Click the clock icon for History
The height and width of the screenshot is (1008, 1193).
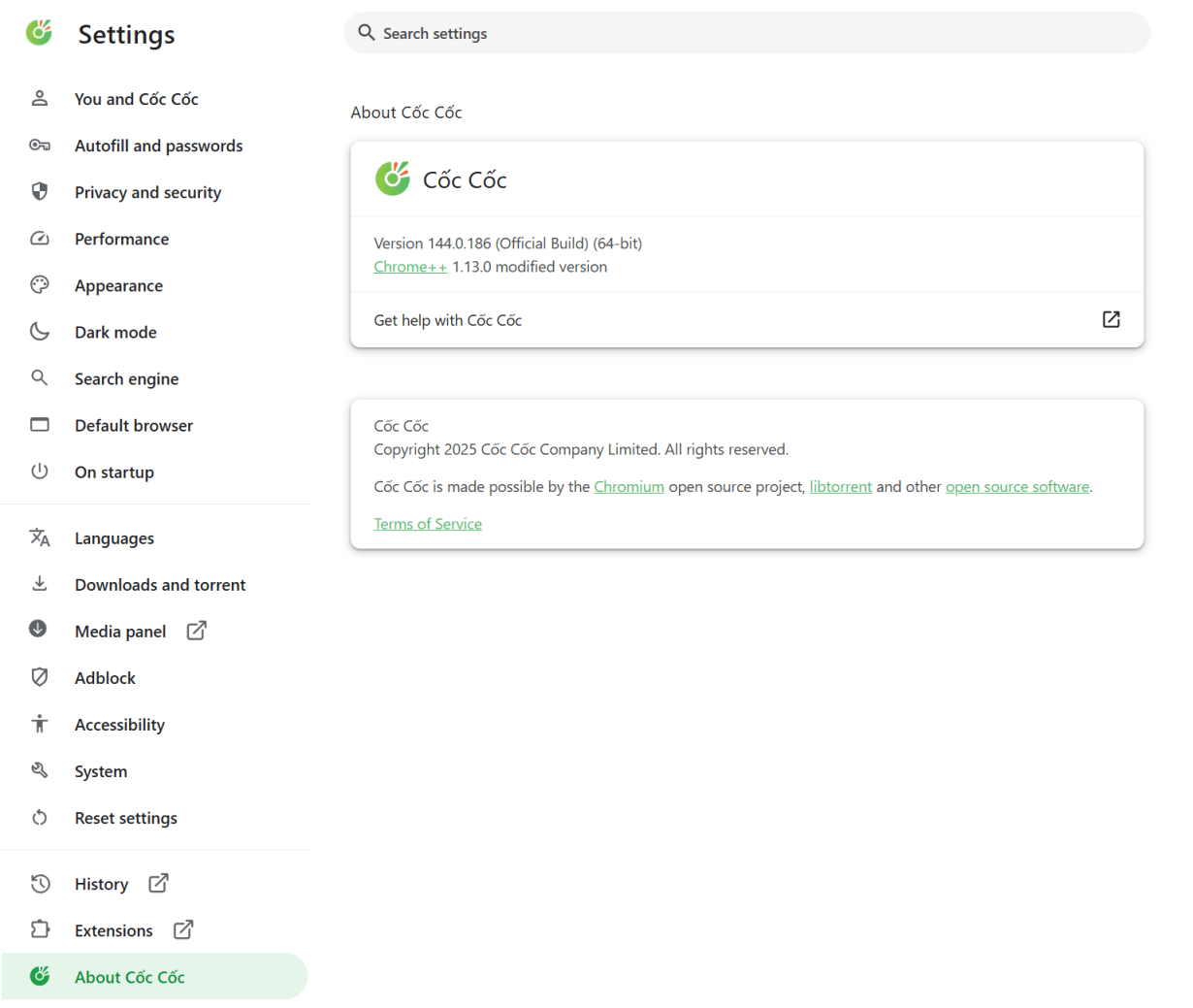pos(40,884)
